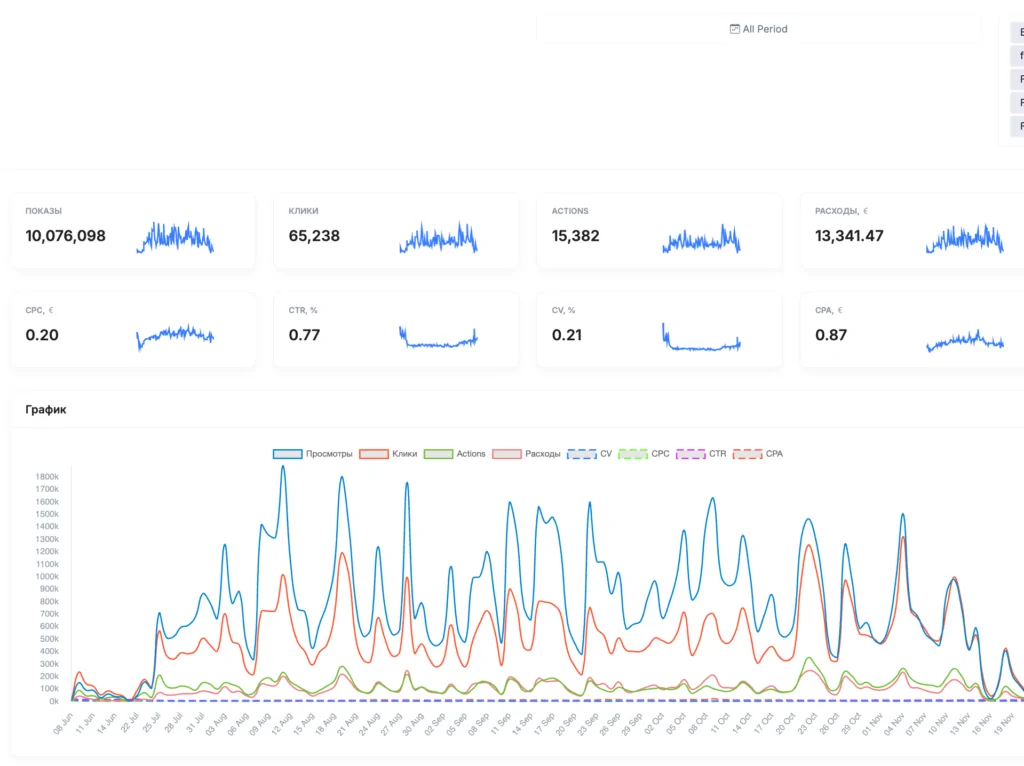Click the CPA value 0.87
Screen dimensions: 1024x766
(x=831, y=335)
